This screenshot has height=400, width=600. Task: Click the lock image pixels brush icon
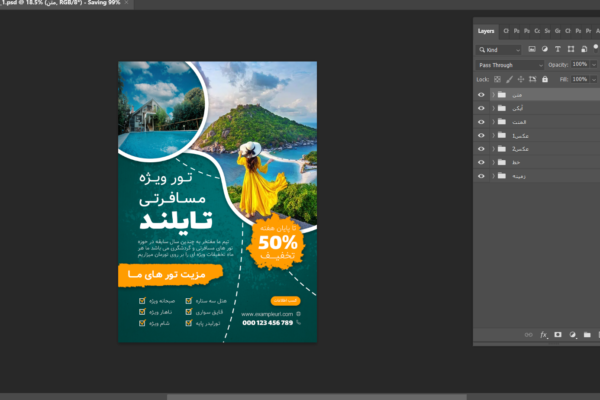pyautogui.click(x=508, y=78)
